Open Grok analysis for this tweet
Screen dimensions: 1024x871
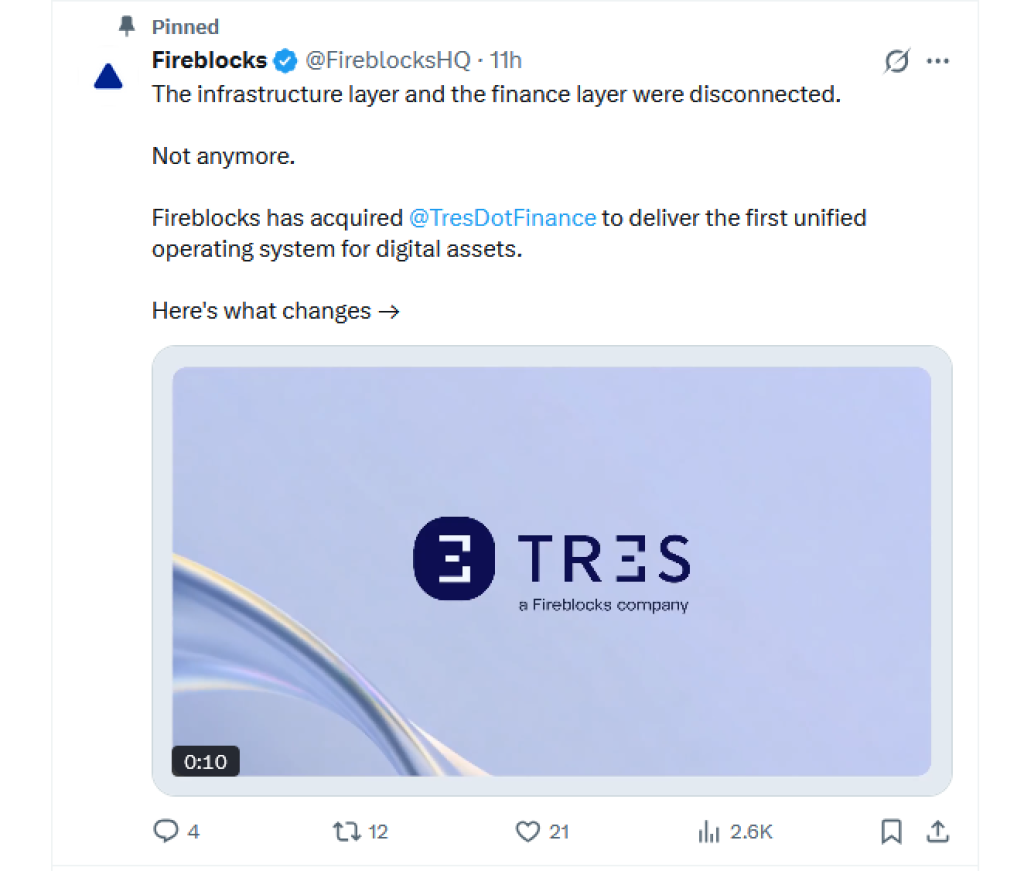896,61
